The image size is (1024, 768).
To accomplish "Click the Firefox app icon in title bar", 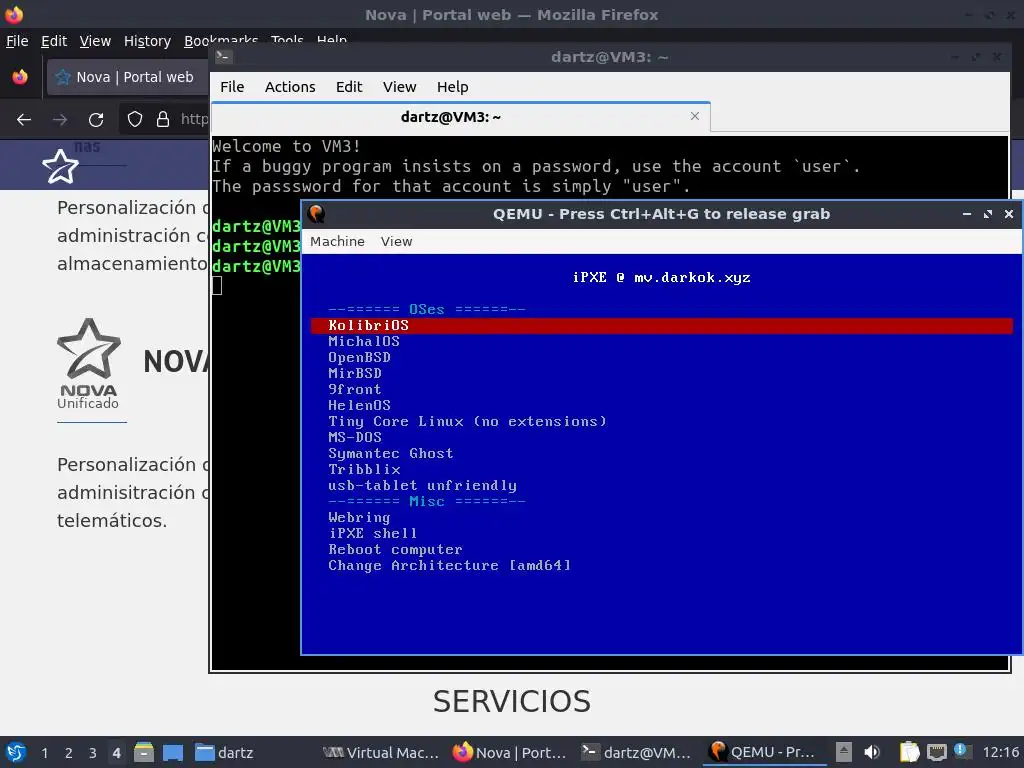I will click(14, 14).
